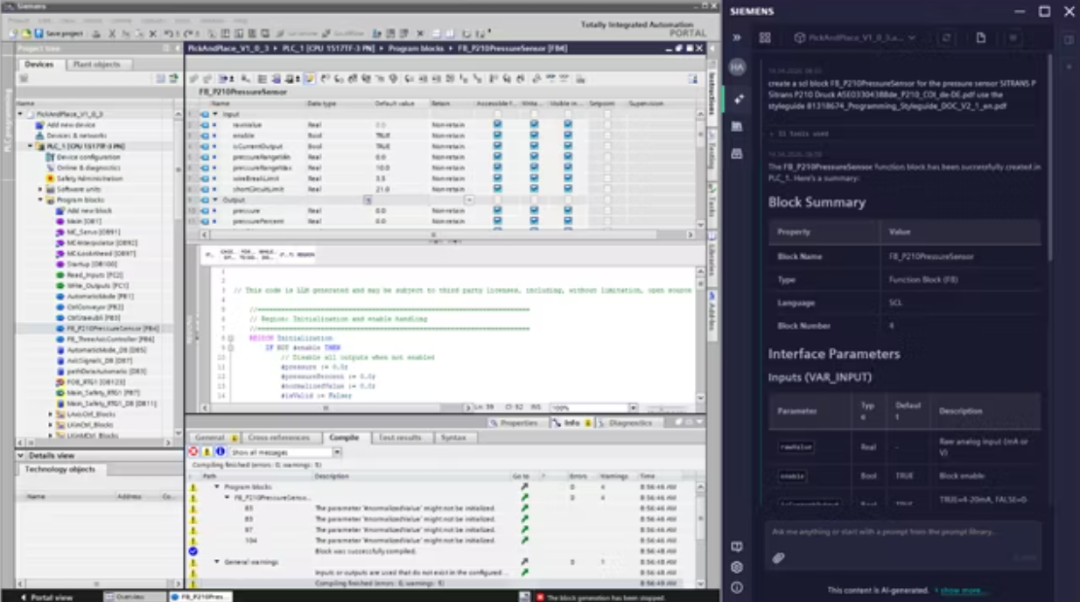Image resolution: width=1080 pixels, height=602 pixels.
Task: Click the attachment paperclip icon in chat
Action: 778,558
